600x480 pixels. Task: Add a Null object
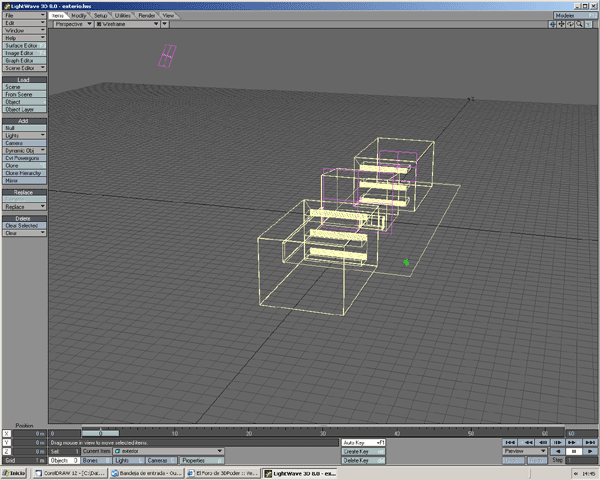(x=24, y=128)
